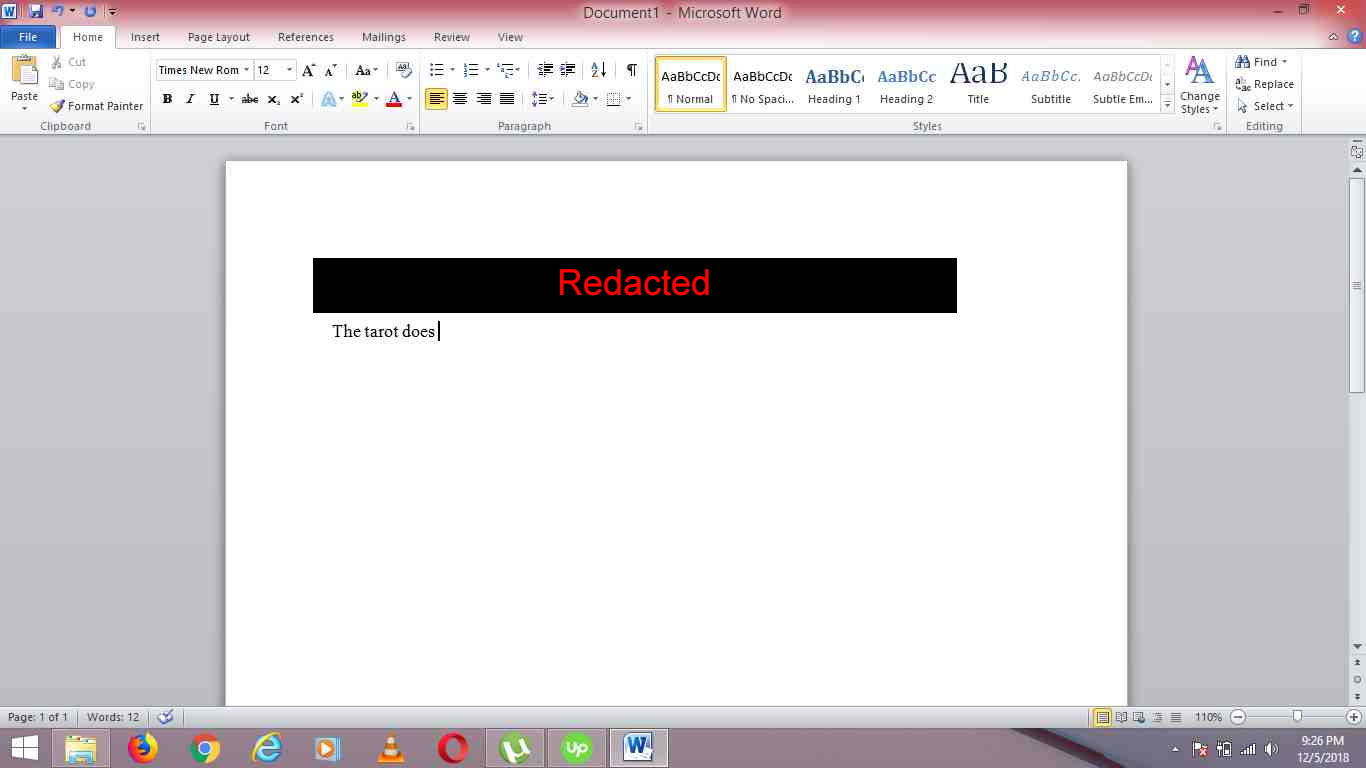Expand the Select menu in Editing

1264,106
